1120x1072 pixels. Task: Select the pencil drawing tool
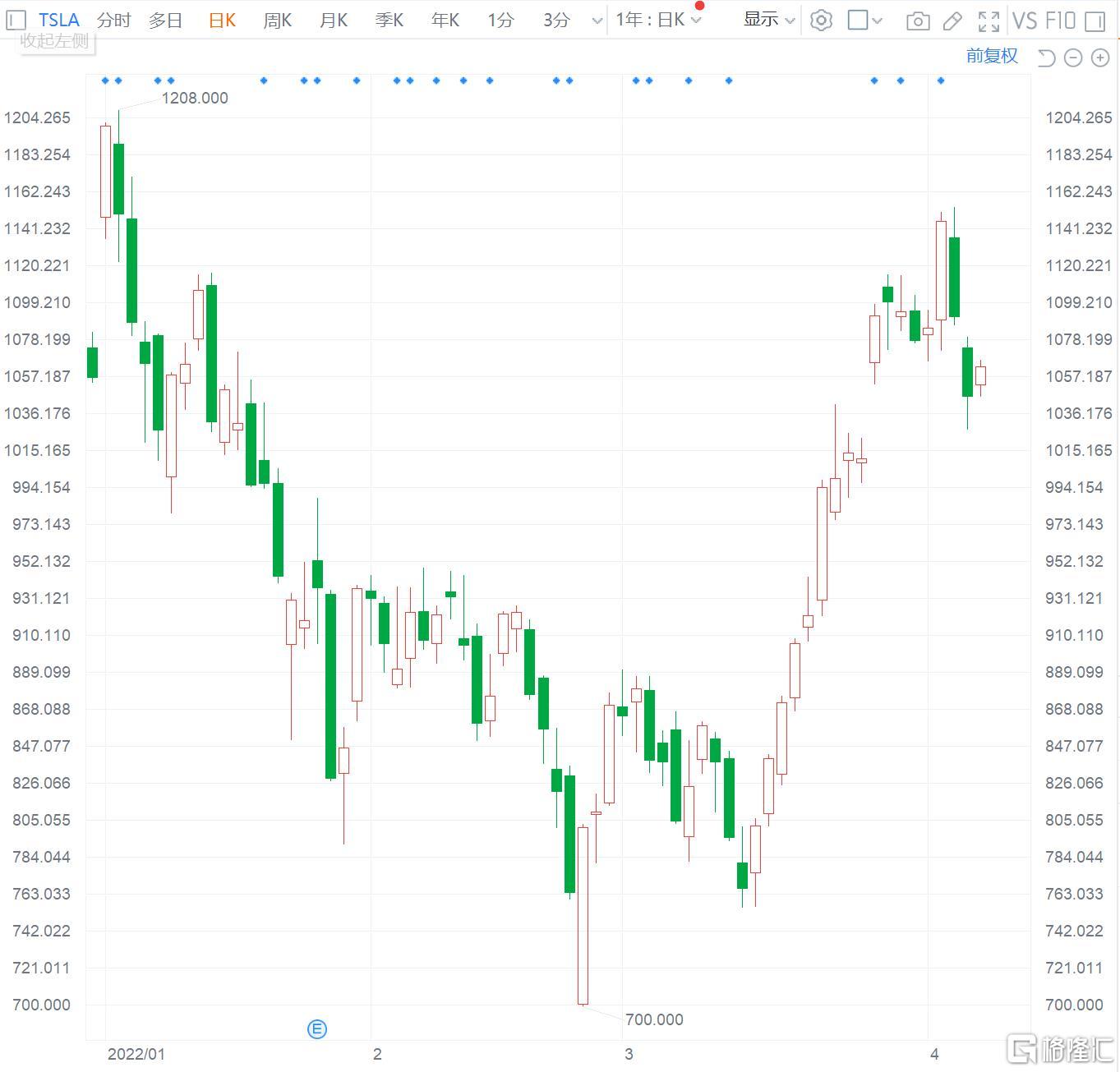952,21
